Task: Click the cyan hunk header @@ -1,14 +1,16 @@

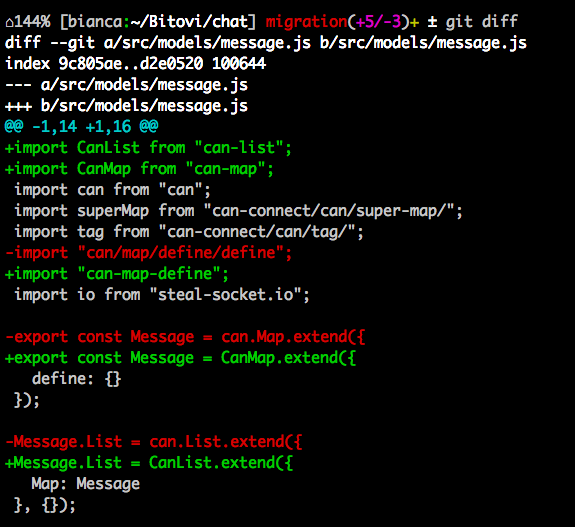Action: [81, 127]
